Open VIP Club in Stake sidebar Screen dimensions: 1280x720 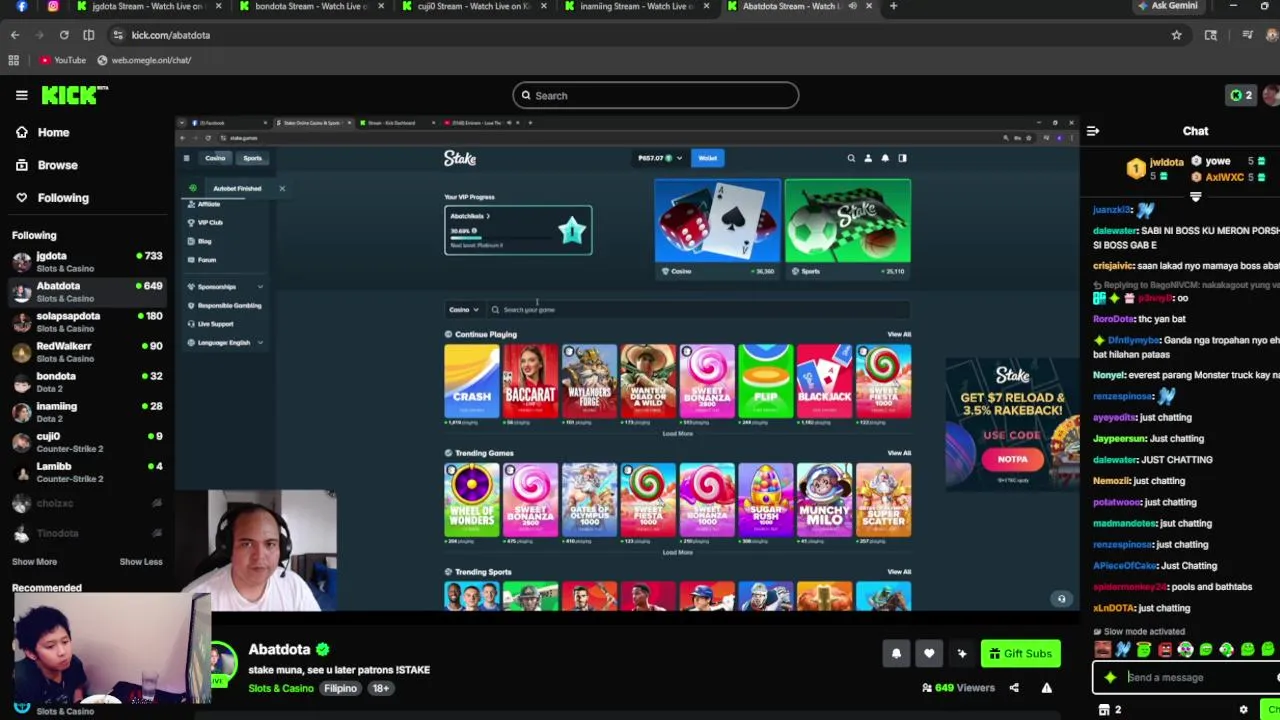(205, 222)
